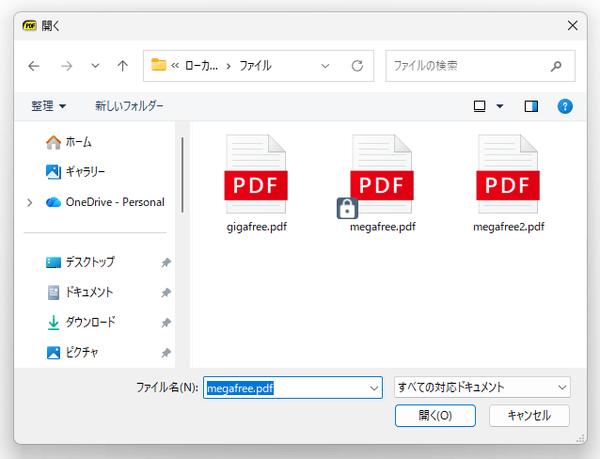Click the キャンセル button

click(529, 415)
